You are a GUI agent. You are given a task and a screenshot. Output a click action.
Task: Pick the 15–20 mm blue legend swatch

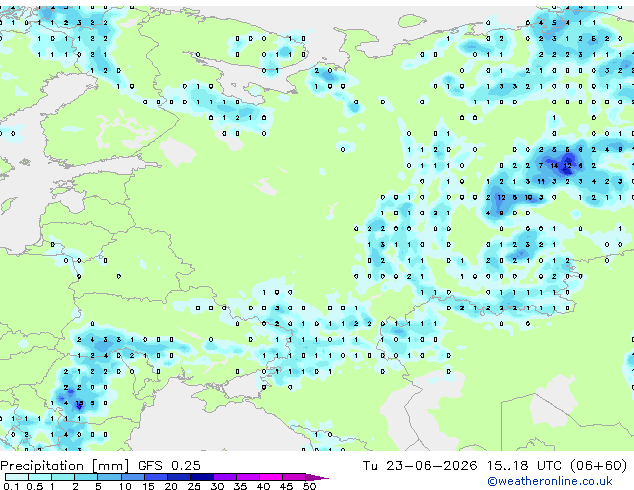tap(156, 477)
